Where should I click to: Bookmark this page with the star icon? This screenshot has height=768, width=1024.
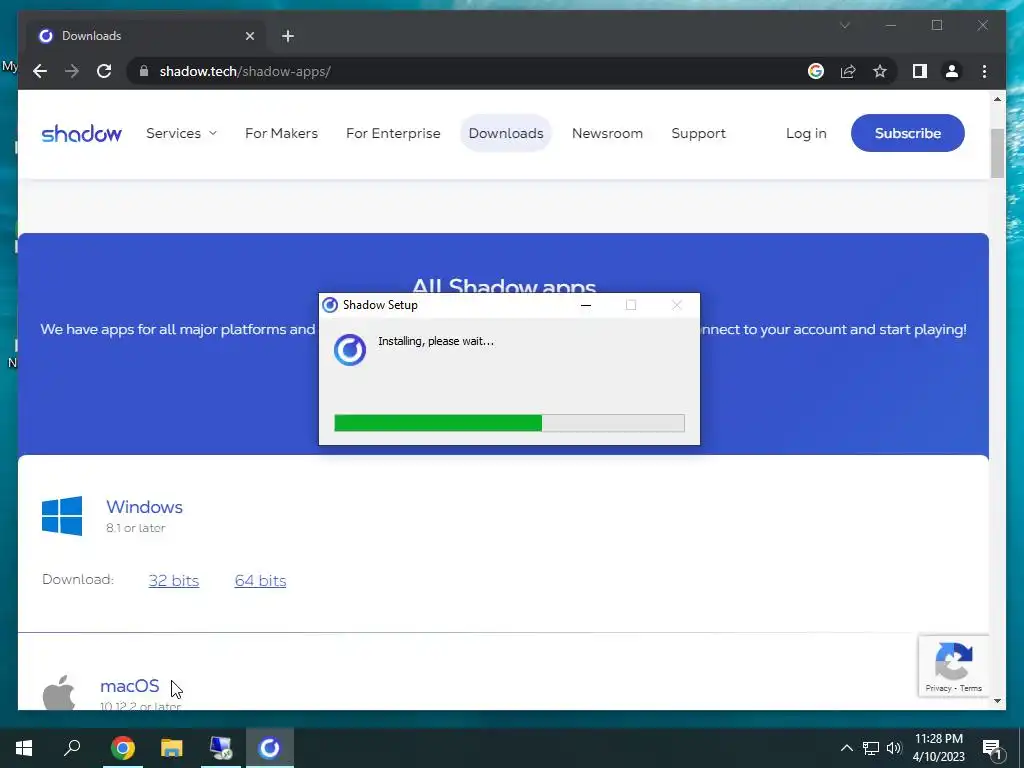pyautogui.click(x=880, y=71)
